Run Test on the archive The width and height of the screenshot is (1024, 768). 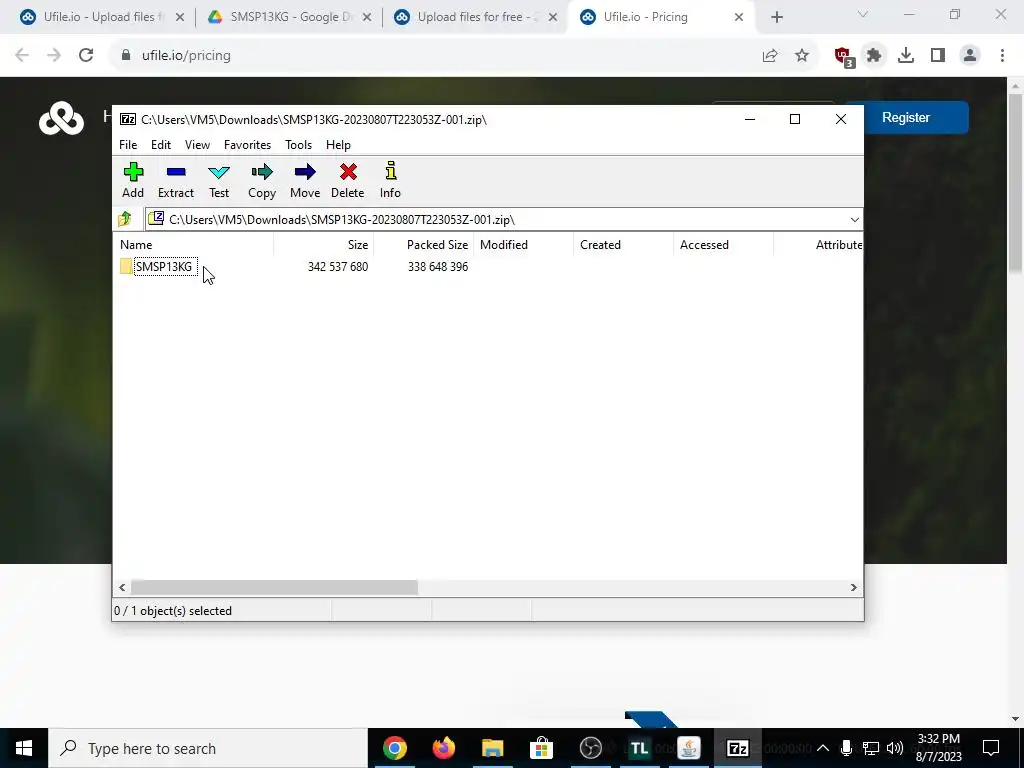[219, 180]
